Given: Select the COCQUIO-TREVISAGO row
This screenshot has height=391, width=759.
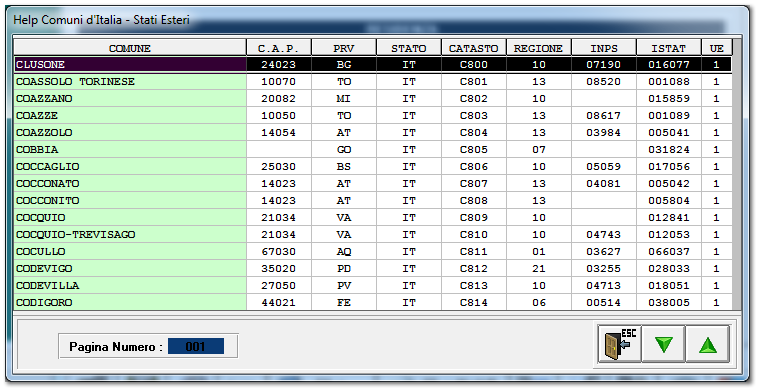Looking at the screenshot, I should pyautogui.click(x=373, y=235).
